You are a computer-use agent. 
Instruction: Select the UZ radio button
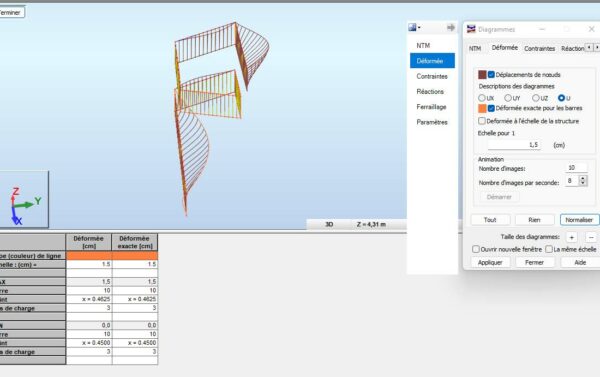click(536, 98)
